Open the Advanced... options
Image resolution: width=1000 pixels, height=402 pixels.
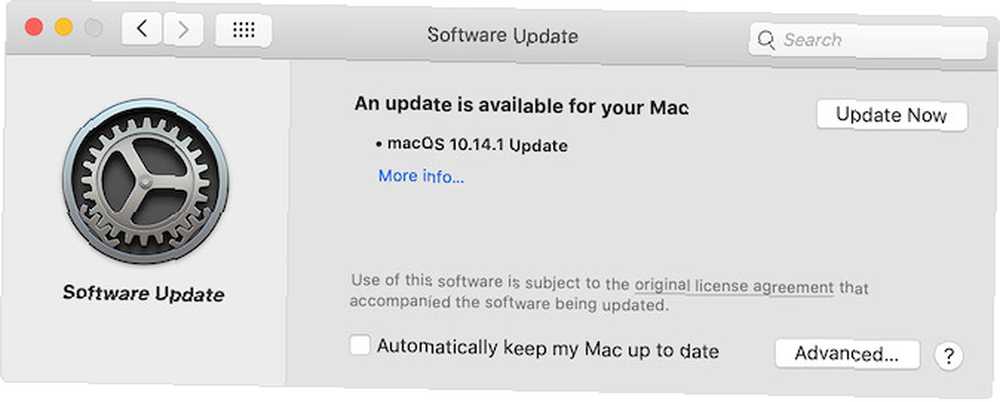[847, 354]
